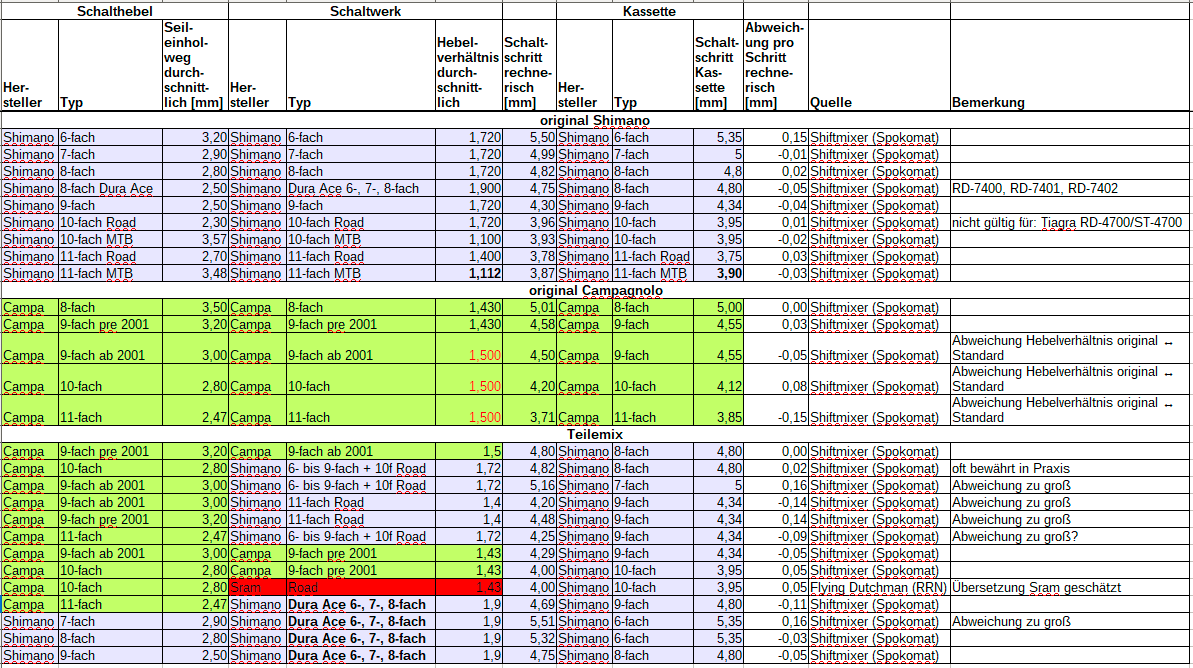Image resolution: width=1193 pixels, height=668 pixels.
Task: Click the Schalthebel group header
Action: point(114,11)
